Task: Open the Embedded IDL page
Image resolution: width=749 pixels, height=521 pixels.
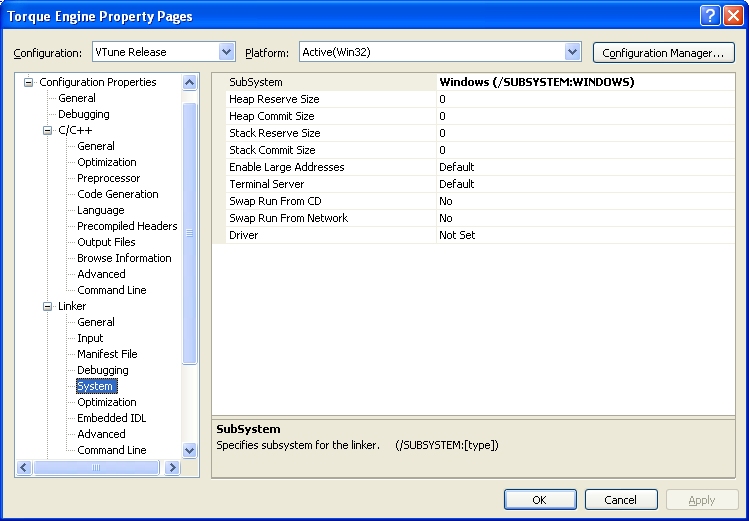Action: 111,418
